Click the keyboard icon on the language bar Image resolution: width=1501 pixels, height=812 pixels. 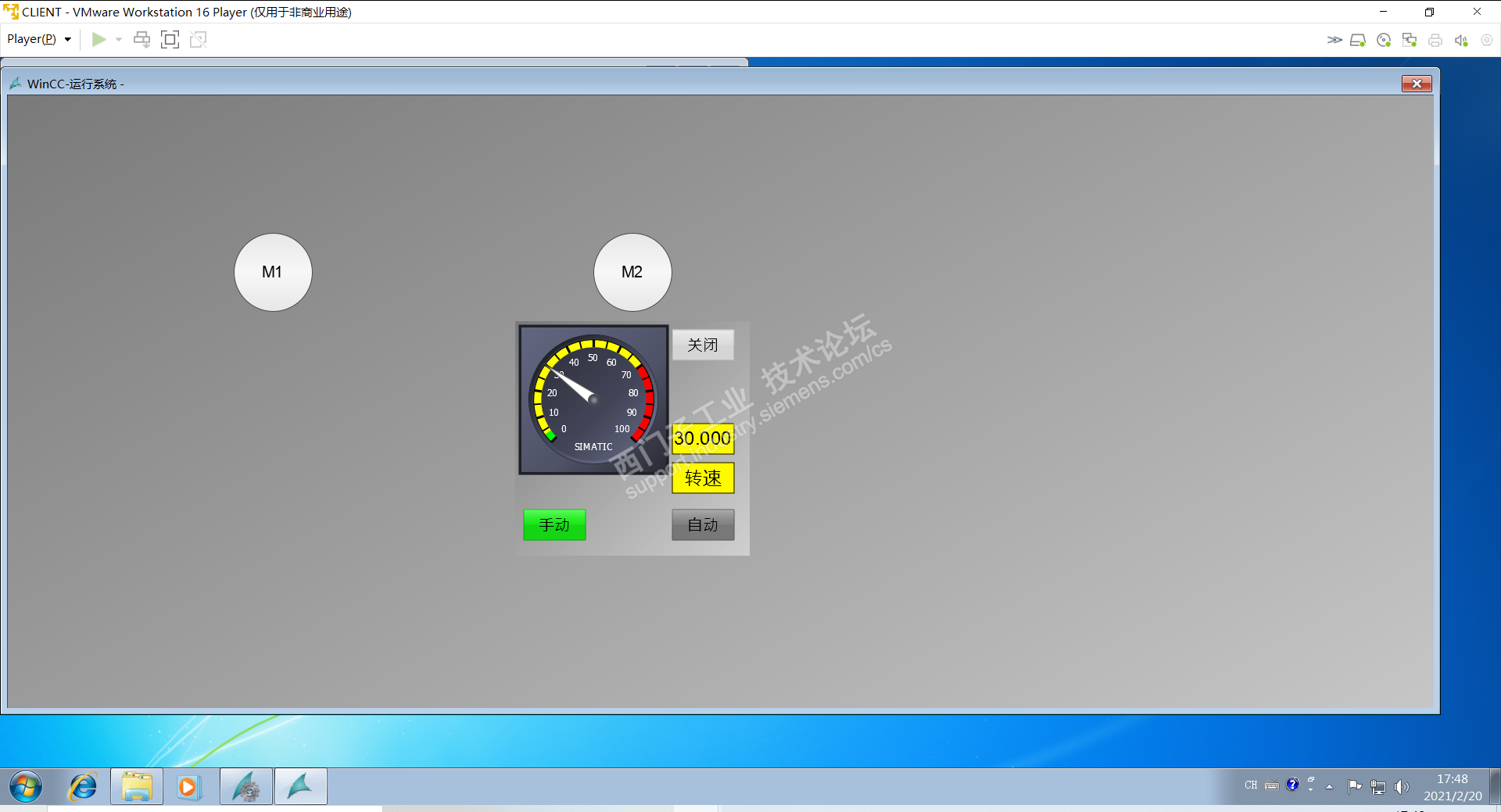[1272, 786]
